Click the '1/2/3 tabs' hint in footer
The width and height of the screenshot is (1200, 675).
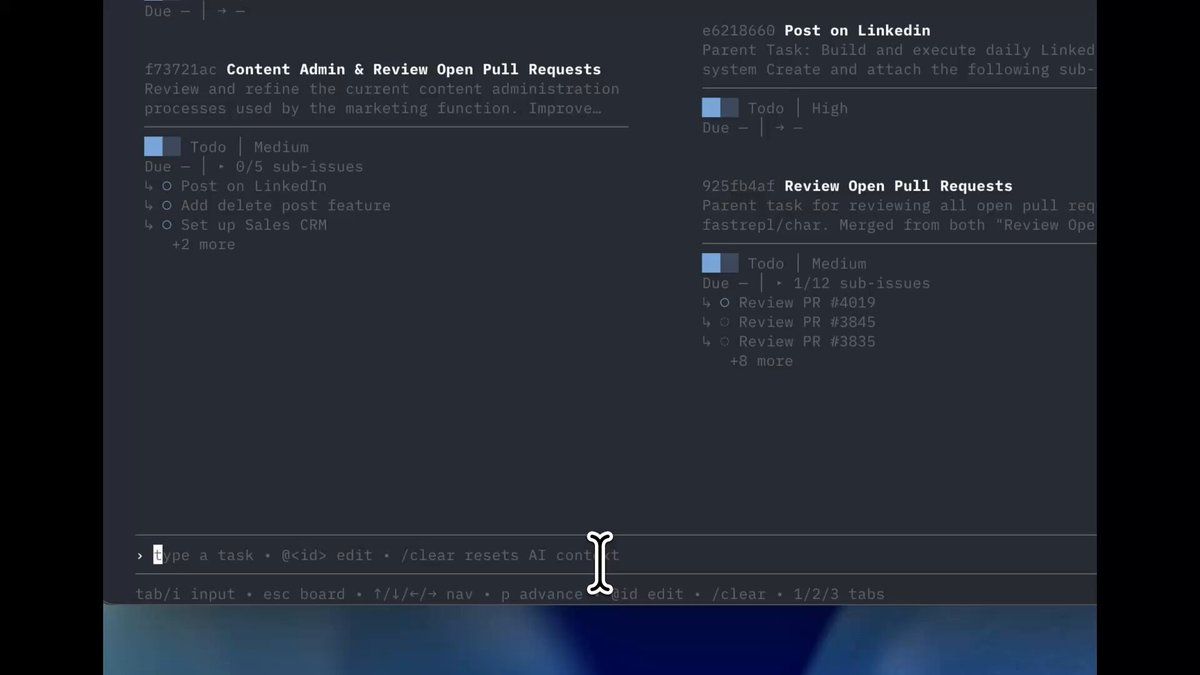(x=839, y=594)
